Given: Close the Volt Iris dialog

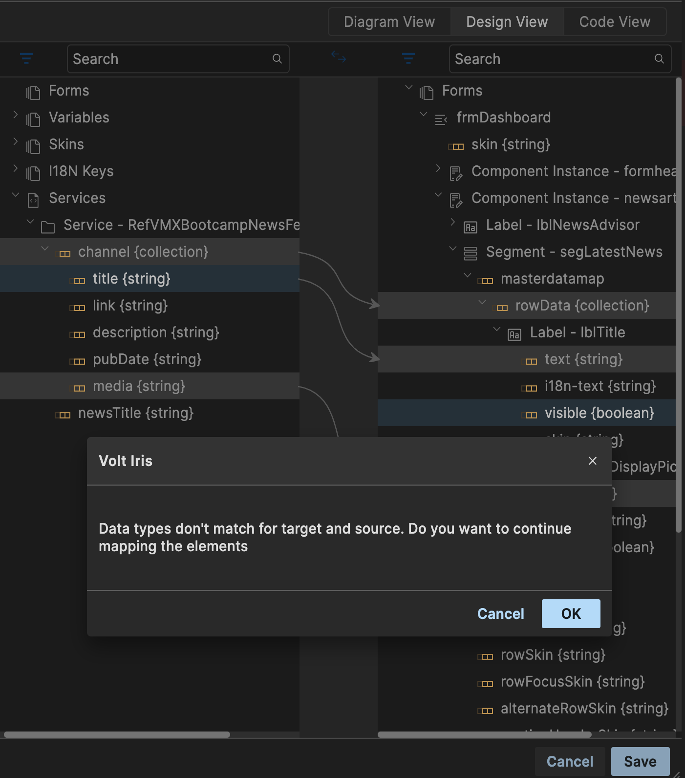Looking at the screenshot, I should pos(592,461).
